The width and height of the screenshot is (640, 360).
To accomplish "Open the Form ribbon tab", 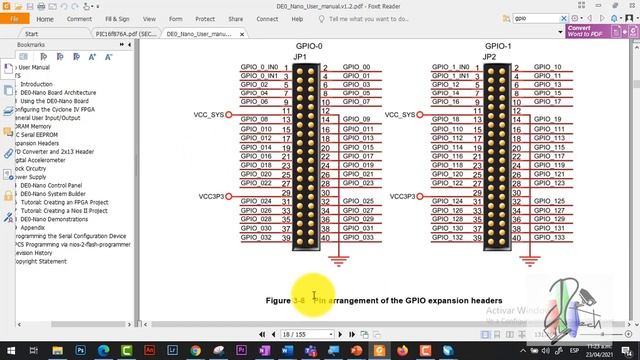I will pos(176,19).
